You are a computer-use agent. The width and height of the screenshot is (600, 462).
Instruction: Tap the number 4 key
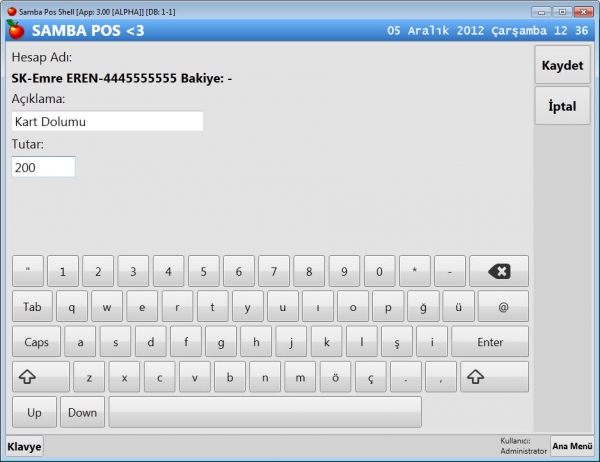(x=168, y=271)
